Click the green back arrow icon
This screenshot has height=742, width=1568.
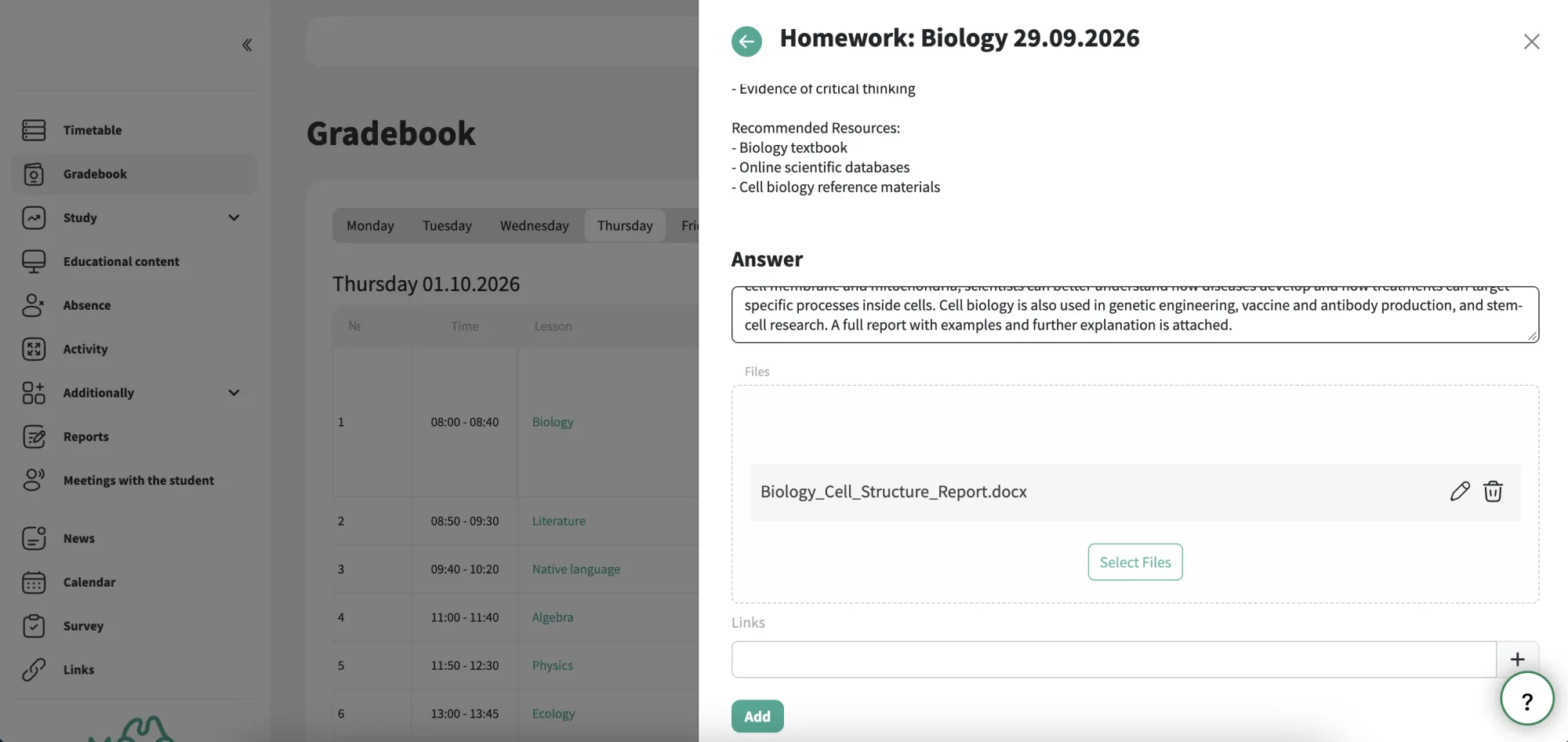[746, 41]
